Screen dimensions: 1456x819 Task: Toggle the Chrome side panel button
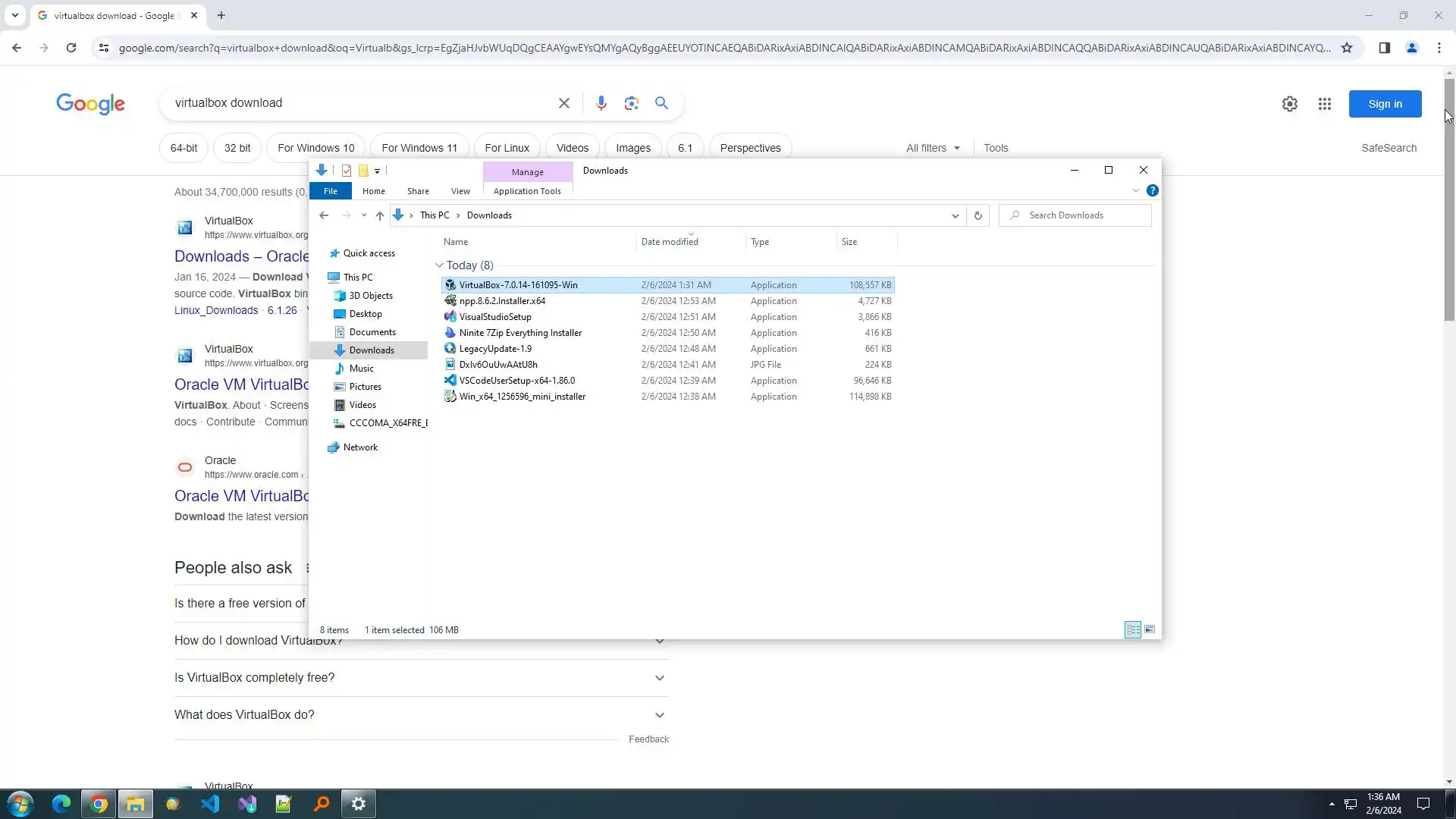1384,48
